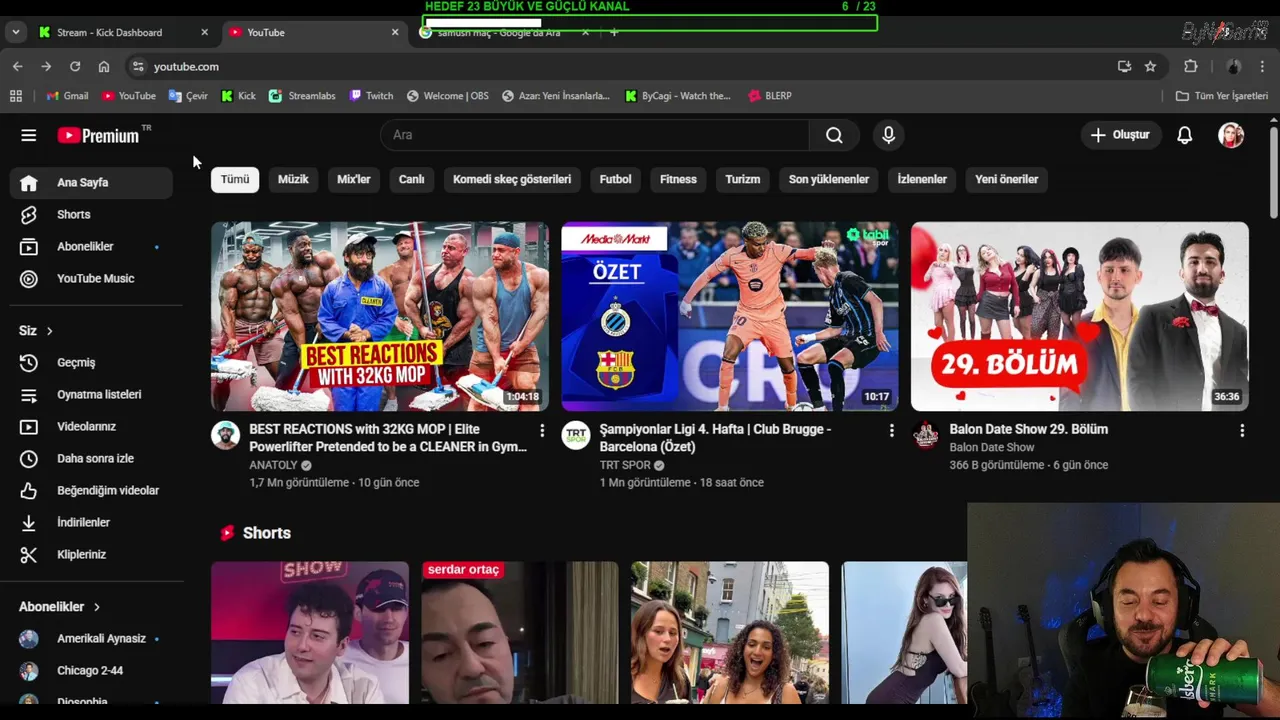
Task: Activate voice search microphone icon
Action: coord(888,135)
